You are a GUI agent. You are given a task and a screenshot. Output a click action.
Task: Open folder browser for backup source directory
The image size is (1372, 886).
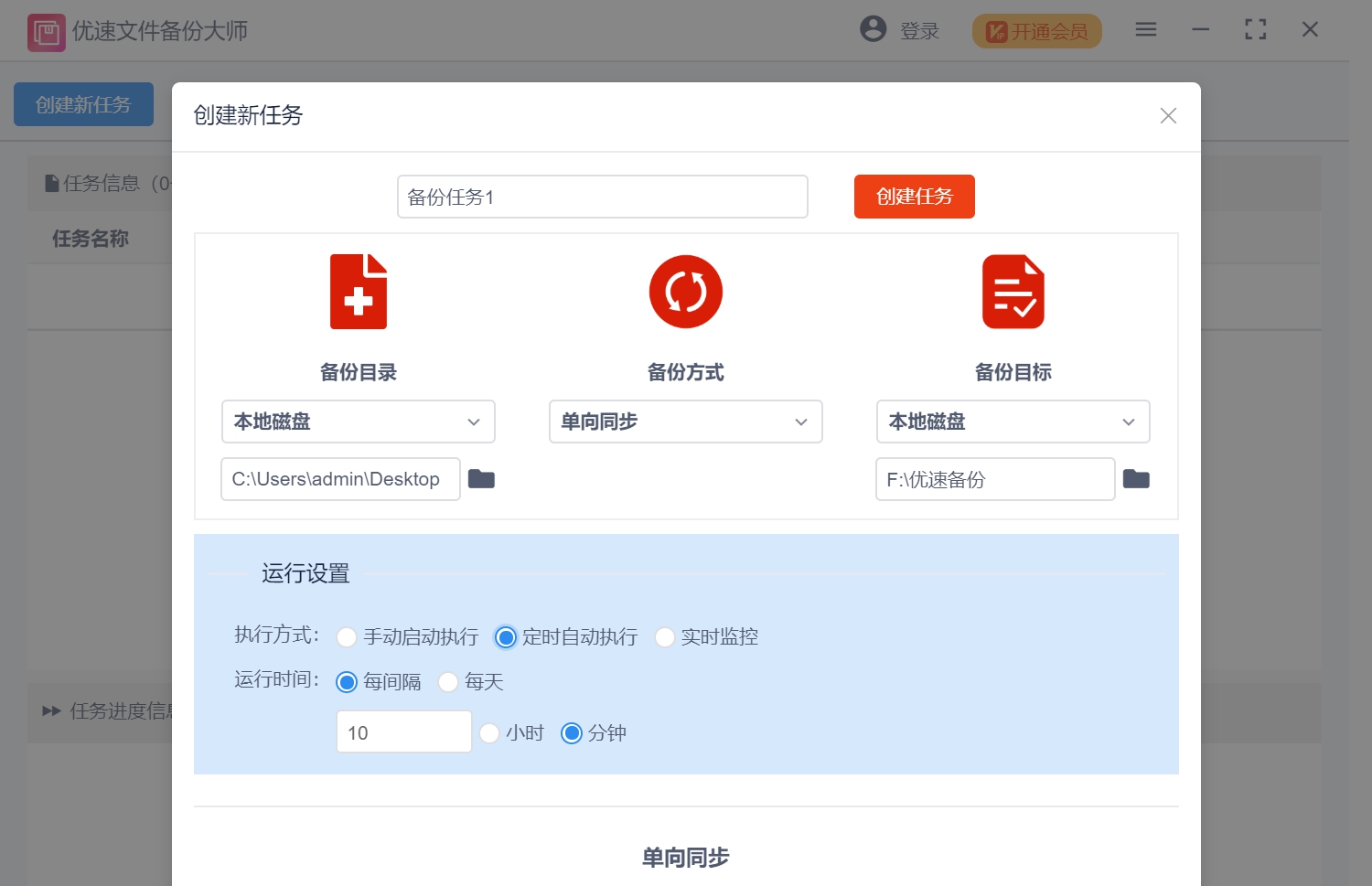coord(481,478)
